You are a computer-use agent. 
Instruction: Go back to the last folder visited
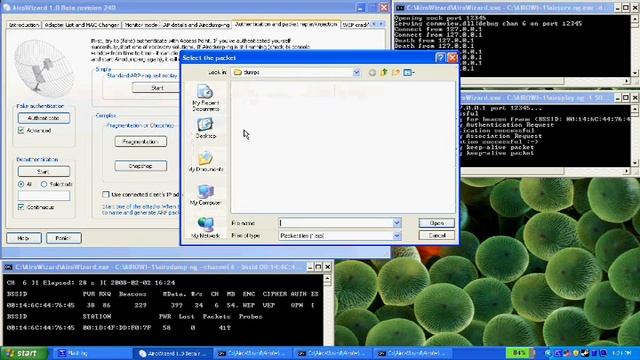click(372, 72)
